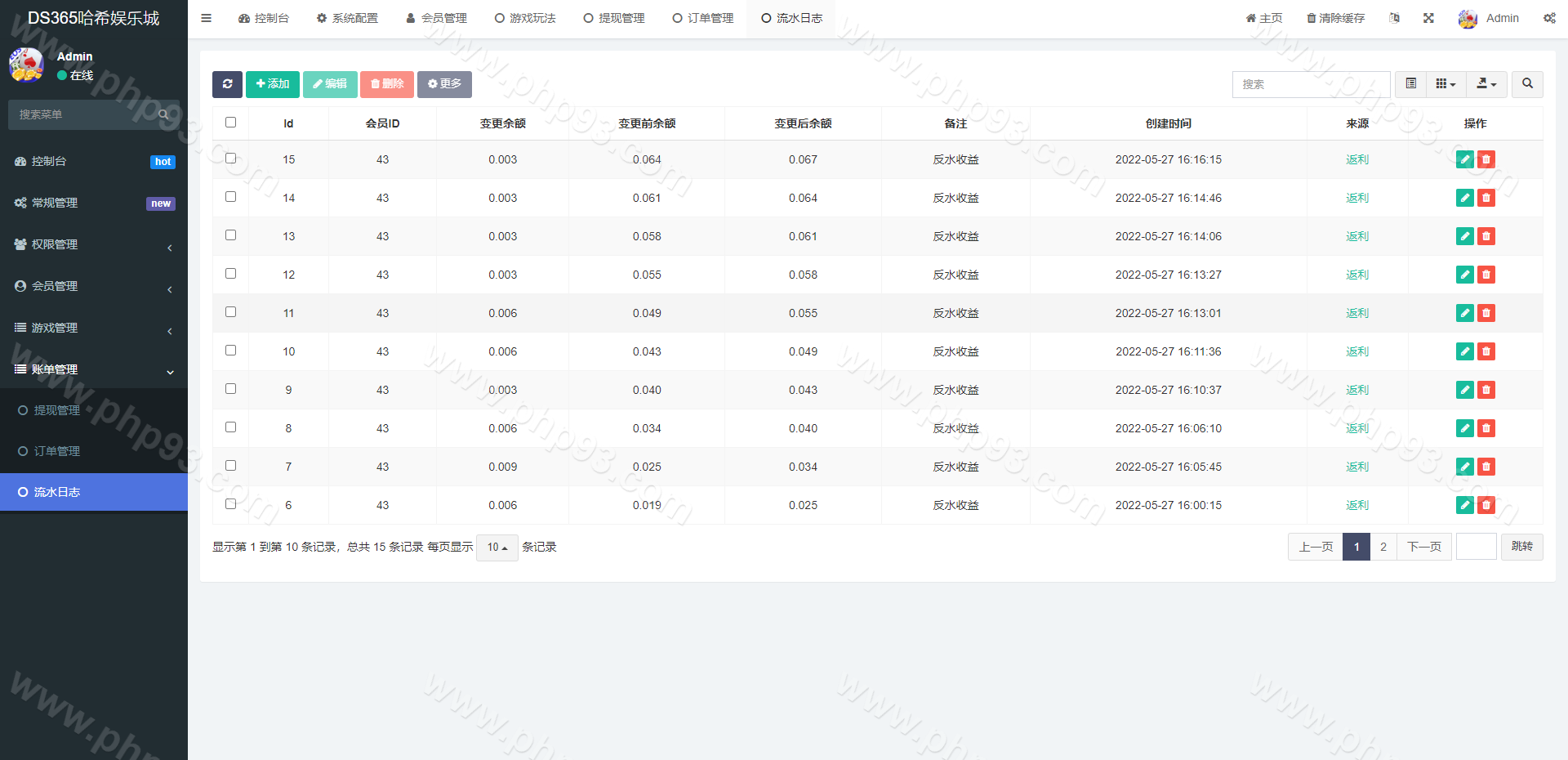Click the fullscreen icon in top bar
The image size is (1568, 760).
coord(1428,18)
